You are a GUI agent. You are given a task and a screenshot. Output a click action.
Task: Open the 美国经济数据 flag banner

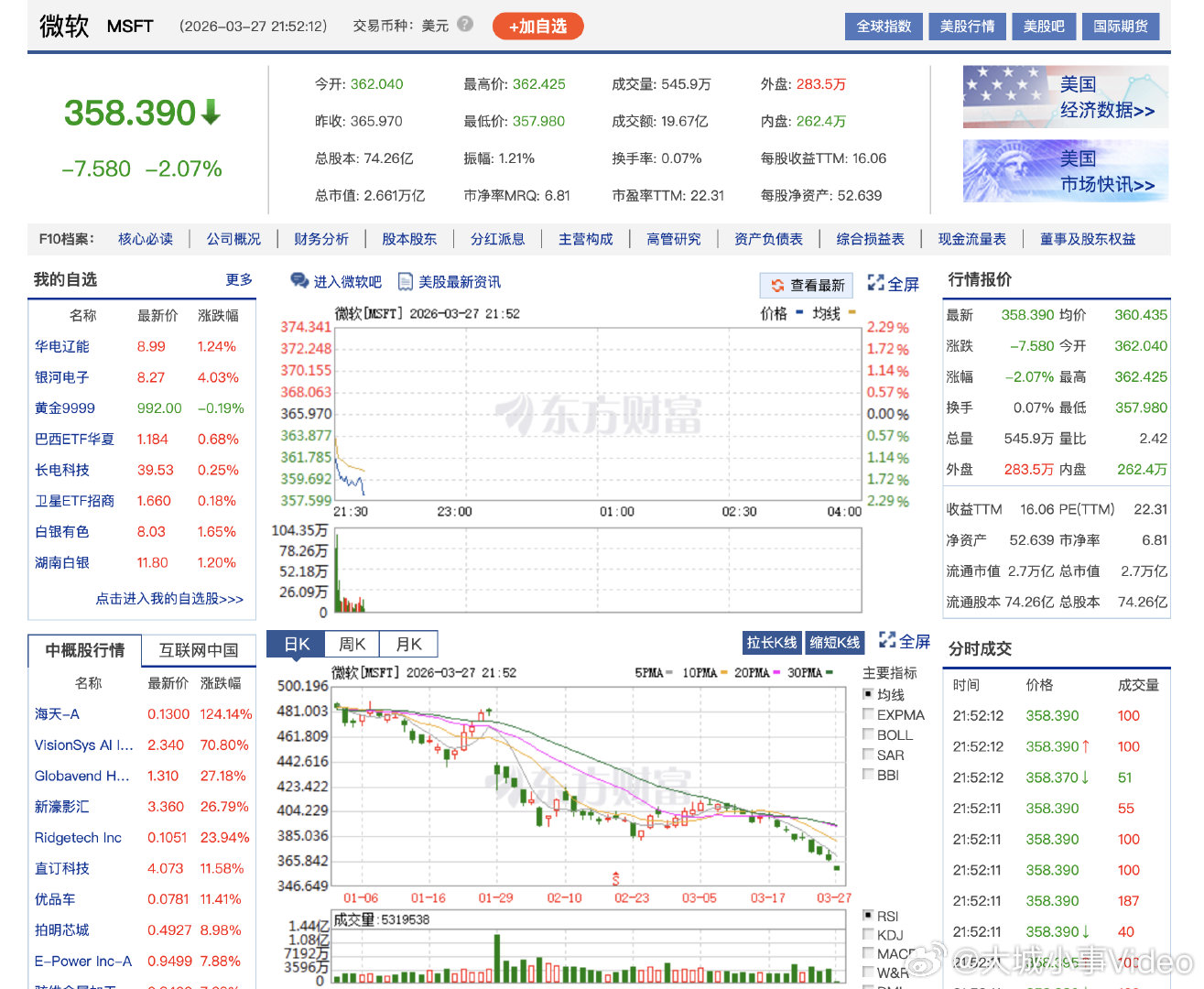pos(1065,96)
